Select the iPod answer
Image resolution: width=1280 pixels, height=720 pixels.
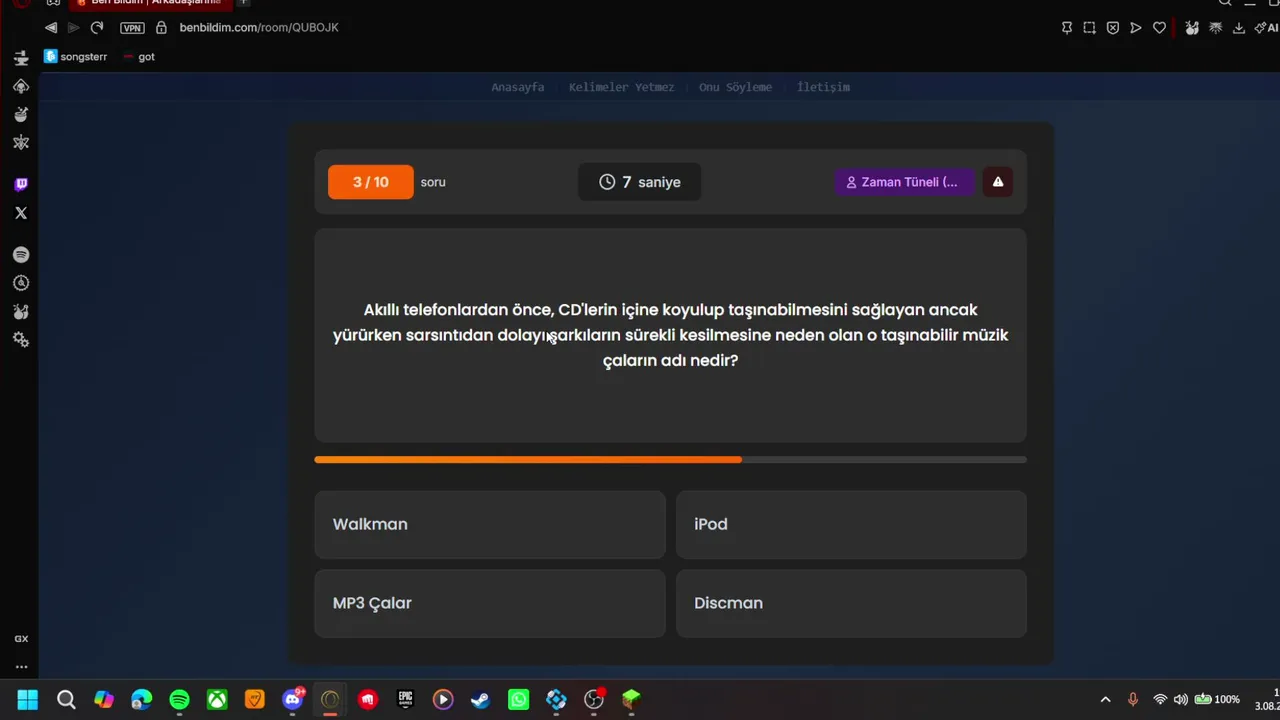point(851,524)
